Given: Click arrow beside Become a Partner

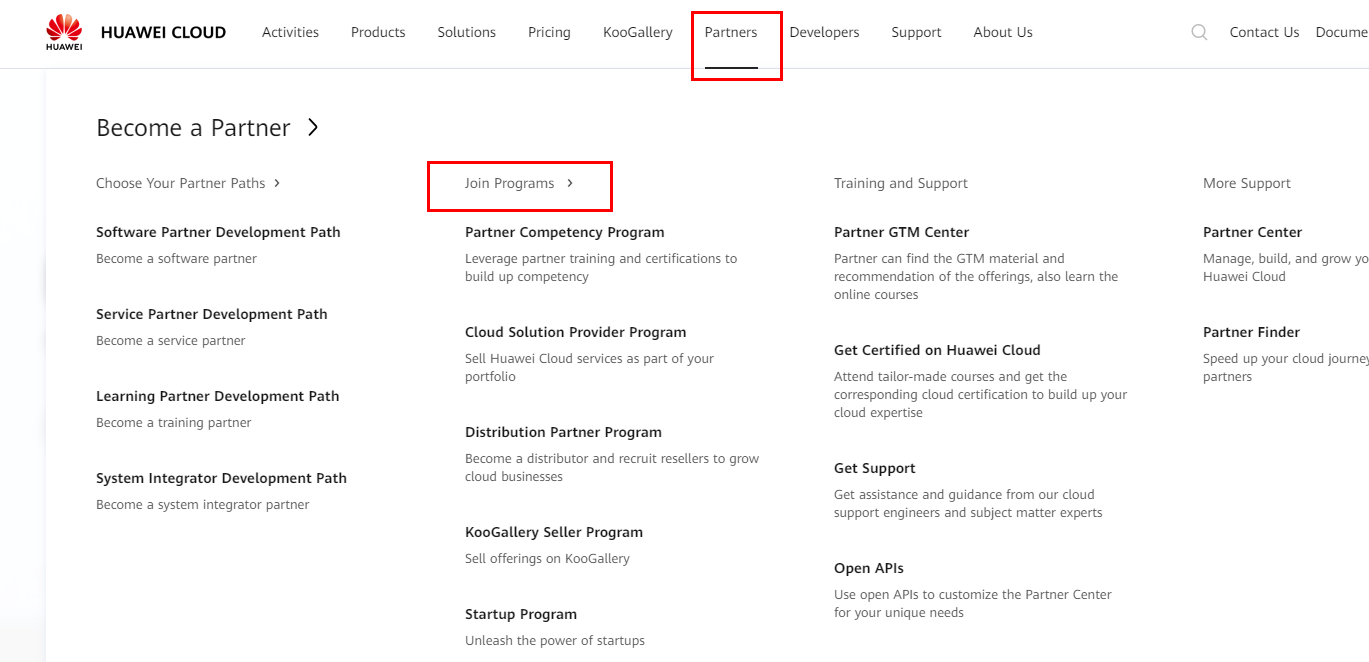Looking at the screenshot, I should click(313, 127).
